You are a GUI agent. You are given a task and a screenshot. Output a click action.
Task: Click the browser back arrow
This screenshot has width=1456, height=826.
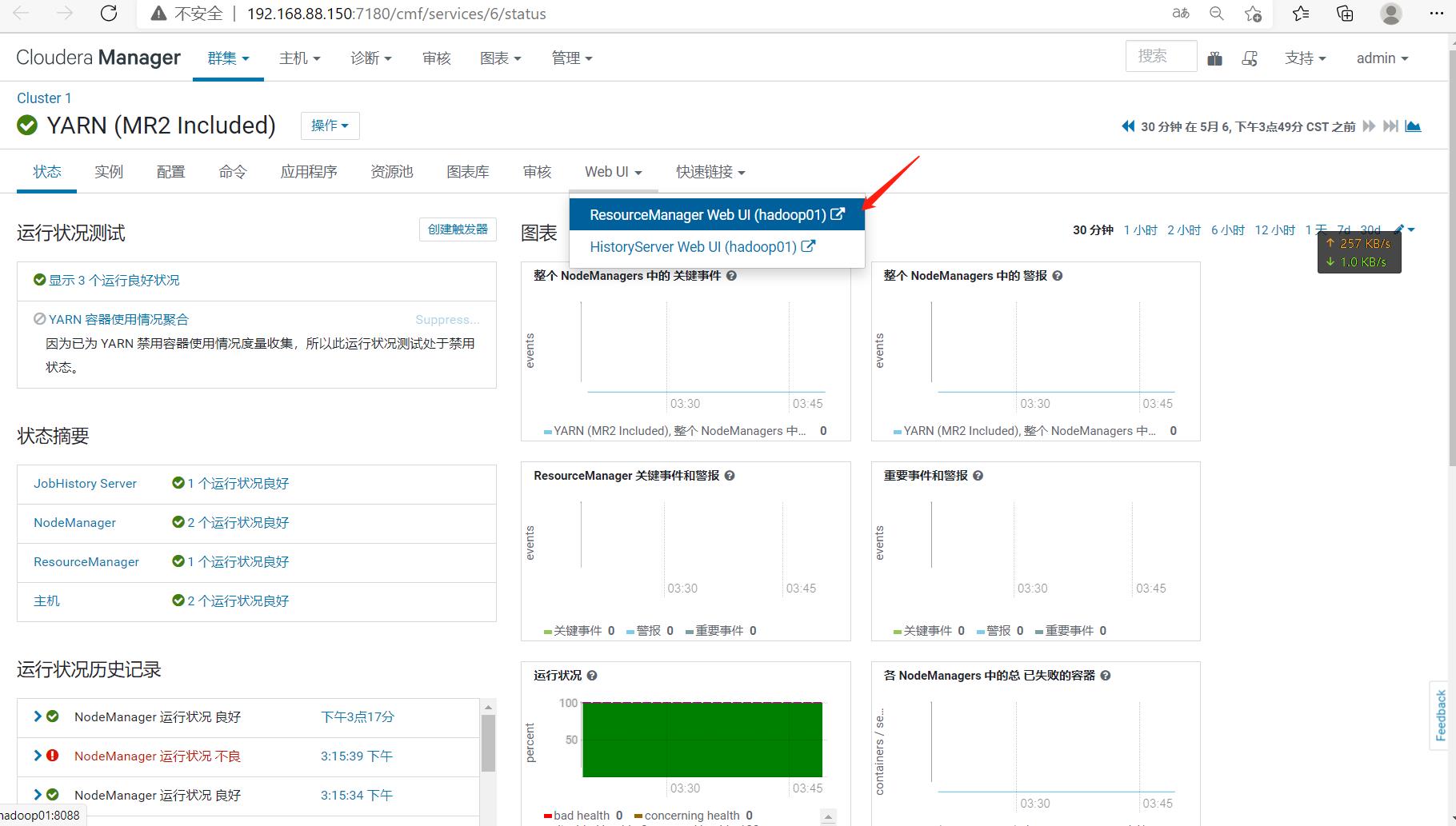click(22, 14)
